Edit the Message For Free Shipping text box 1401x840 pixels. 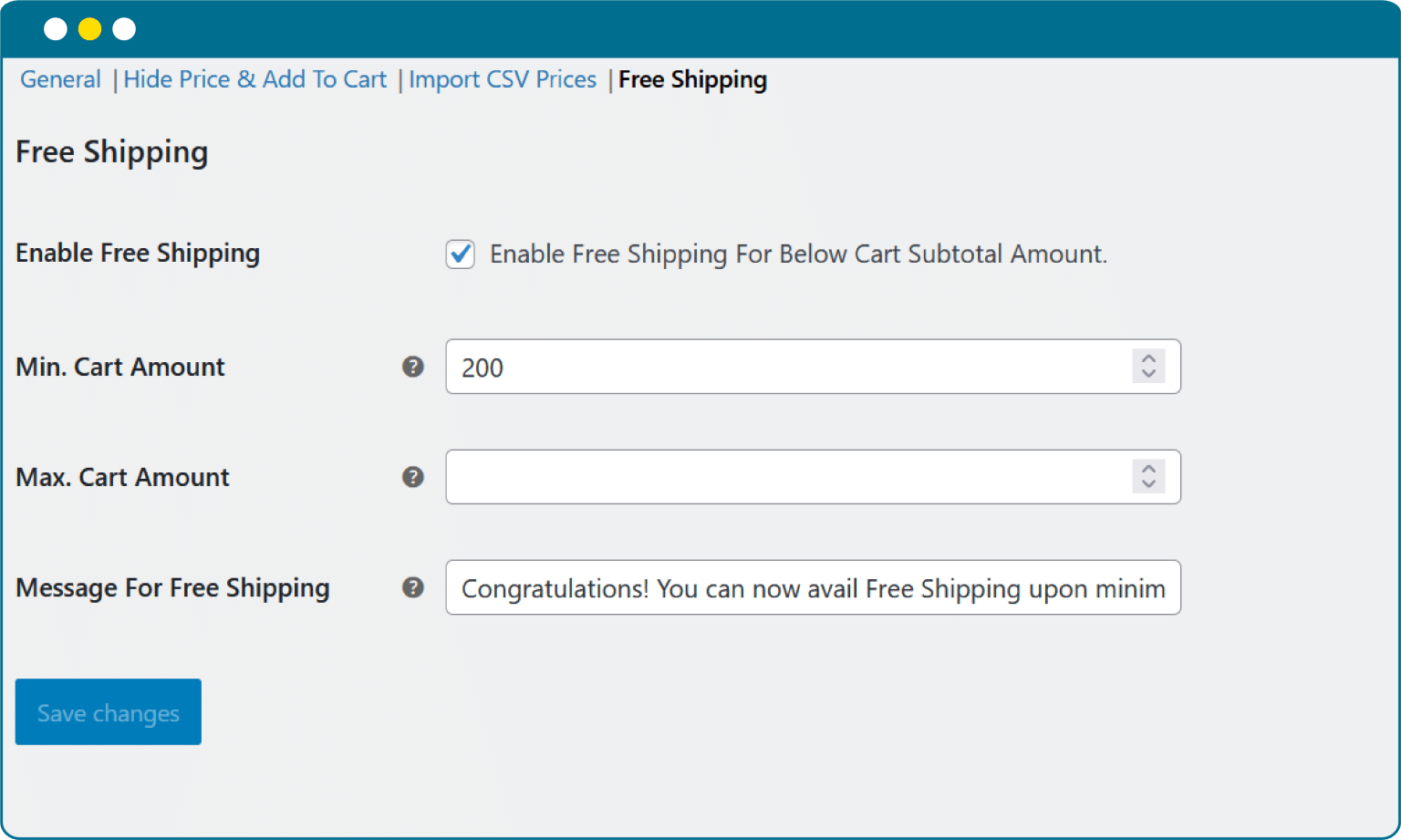point(812,587)
